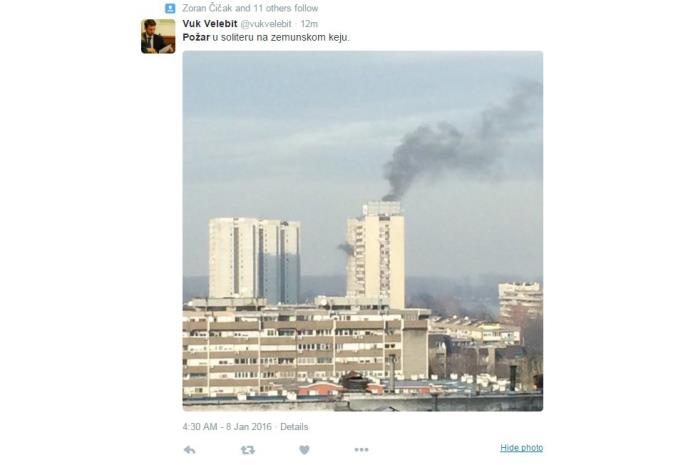Click the twin high-rise towers in the photo
This screenshot has width=688, height=465.
coord(254,259)
